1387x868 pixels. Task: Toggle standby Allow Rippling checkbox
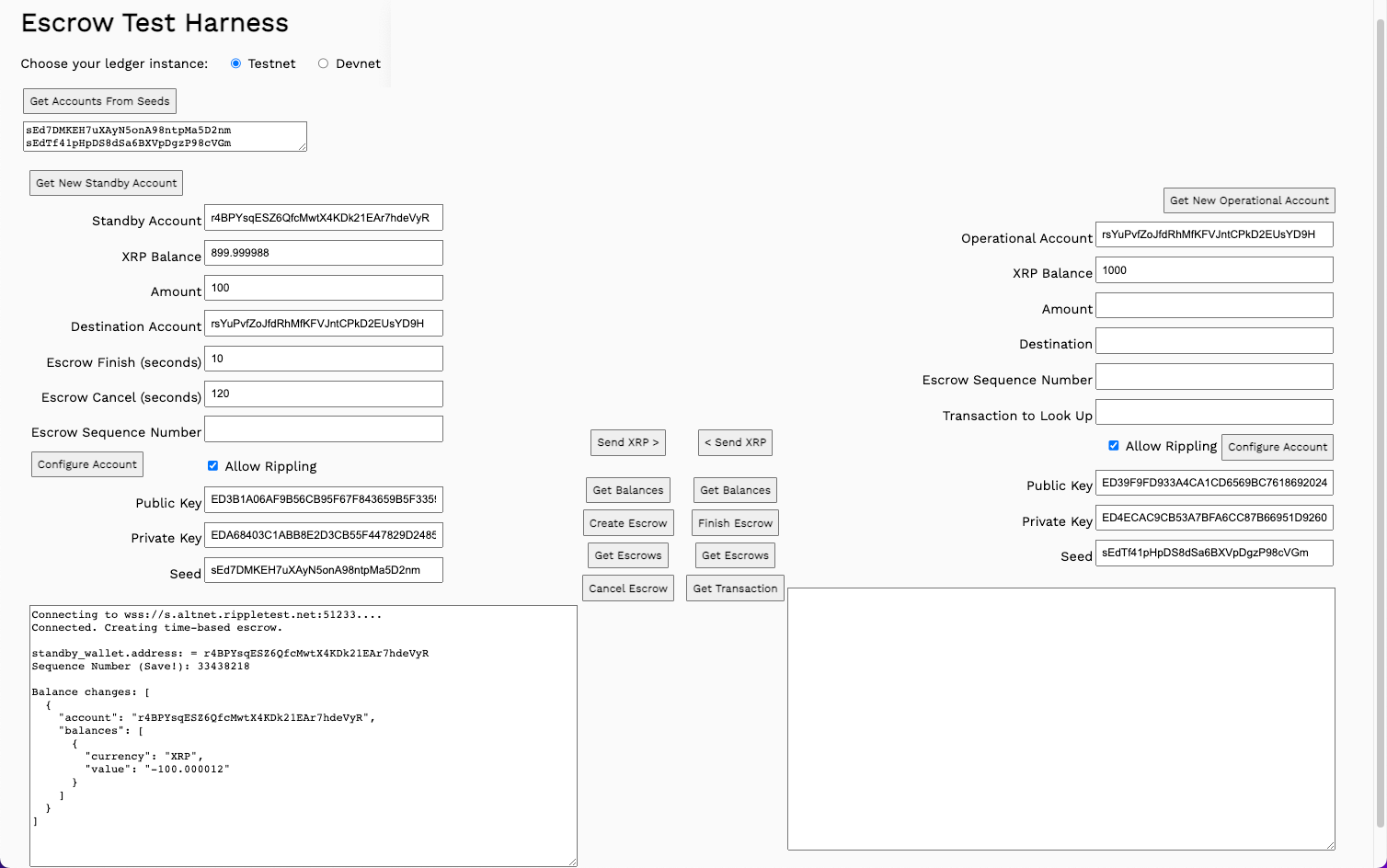(x=212, y=466)
